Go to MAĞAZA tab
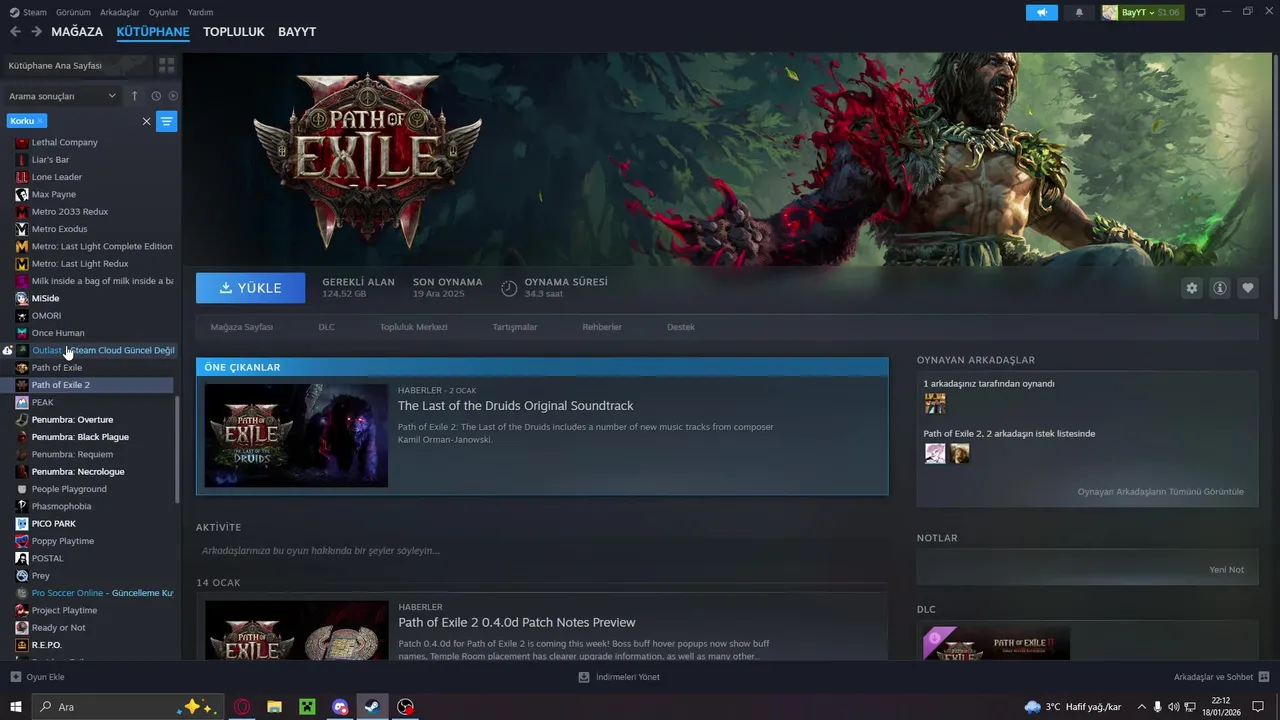The width and height of the screenshot is (1280, 720). tap(77, 32)
